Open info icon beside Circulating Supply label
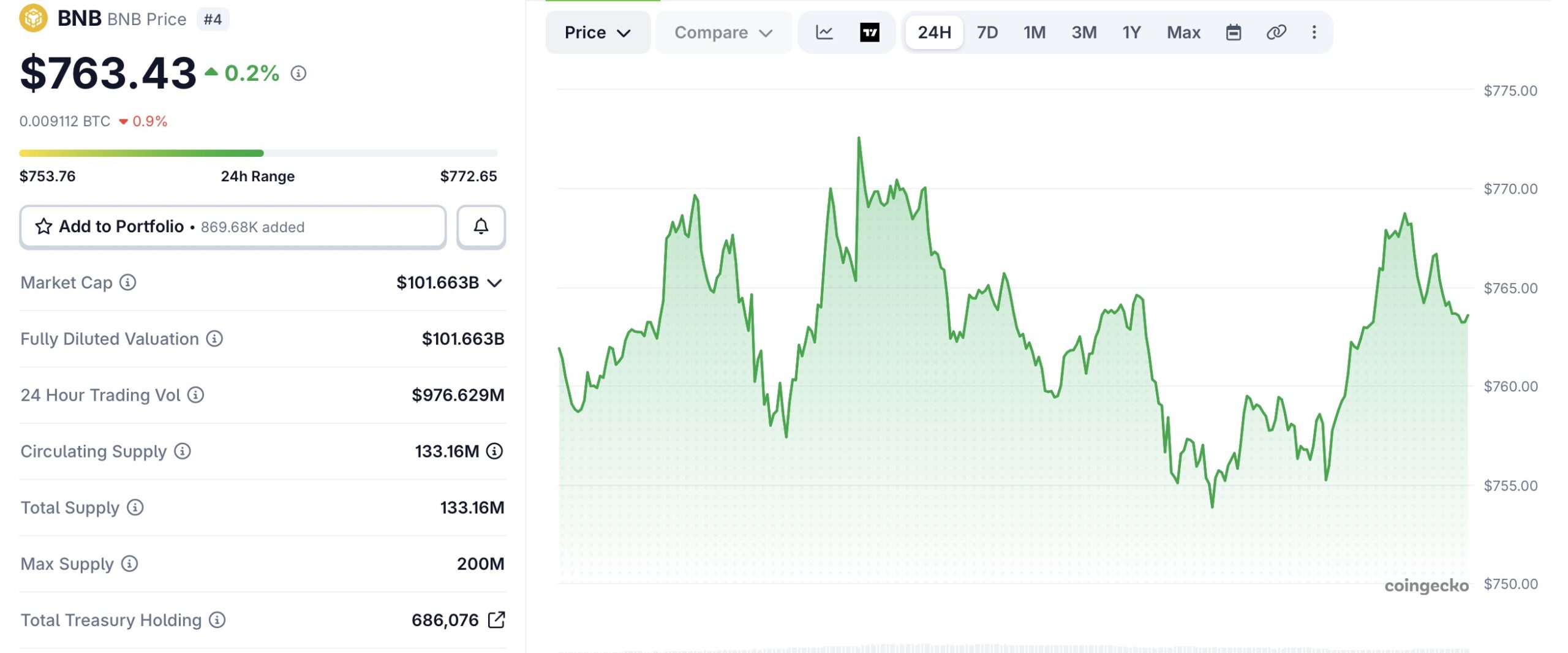Viewport: 1568px width, 653px height. (x=183, y=451)
